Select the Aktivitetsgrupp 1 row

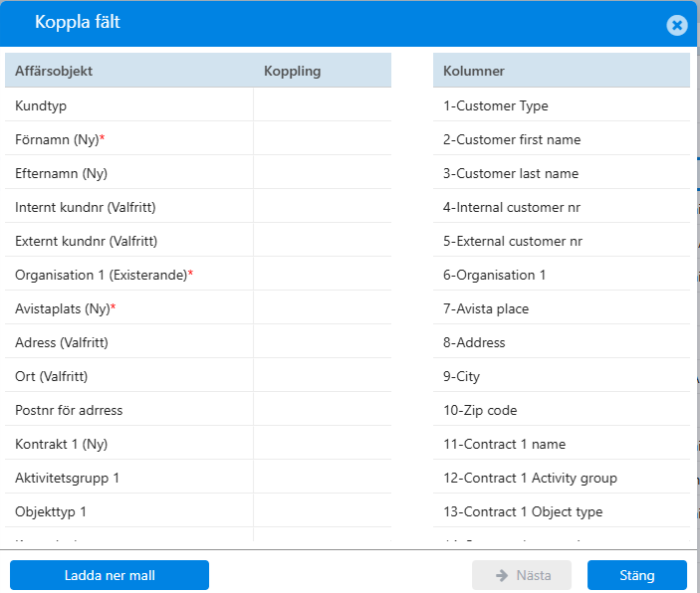coord(198,478)
